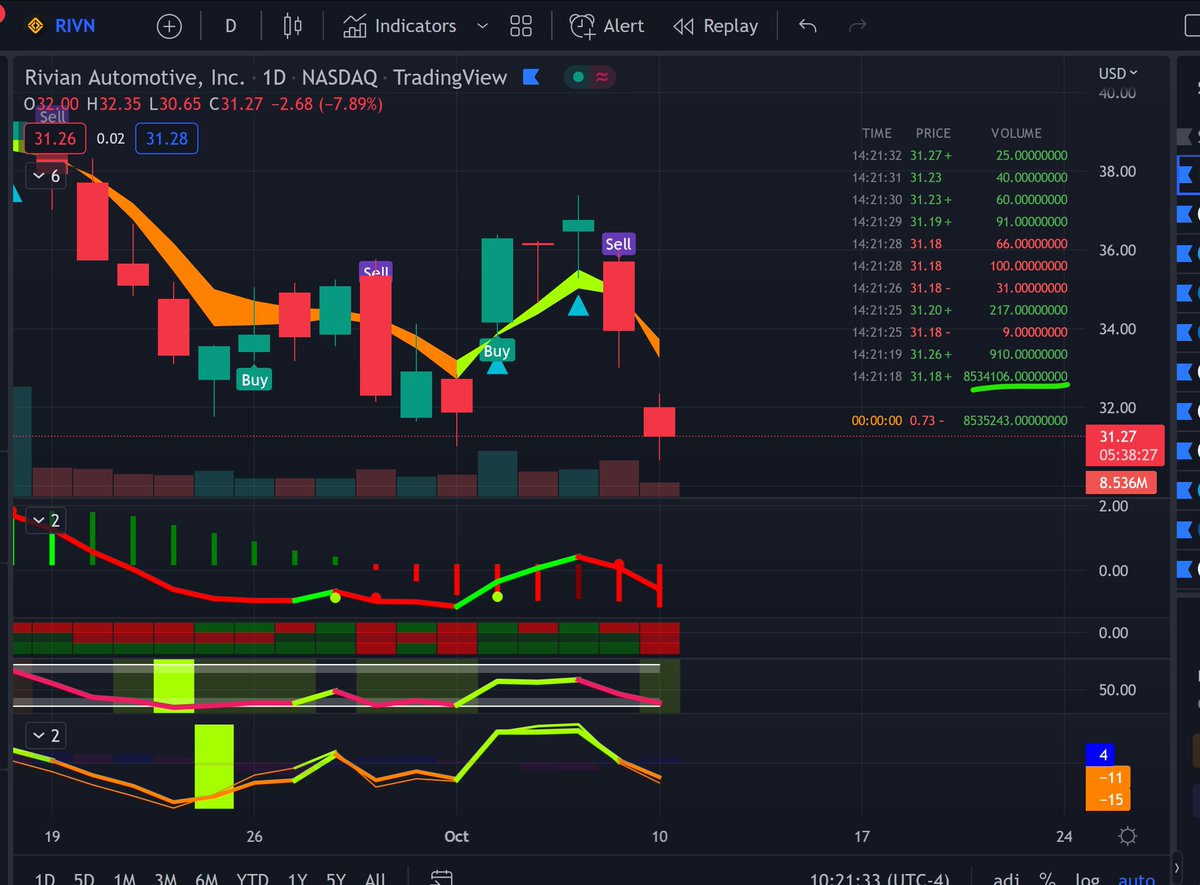Click the Buy signal label near the 26th

point(255,380)
